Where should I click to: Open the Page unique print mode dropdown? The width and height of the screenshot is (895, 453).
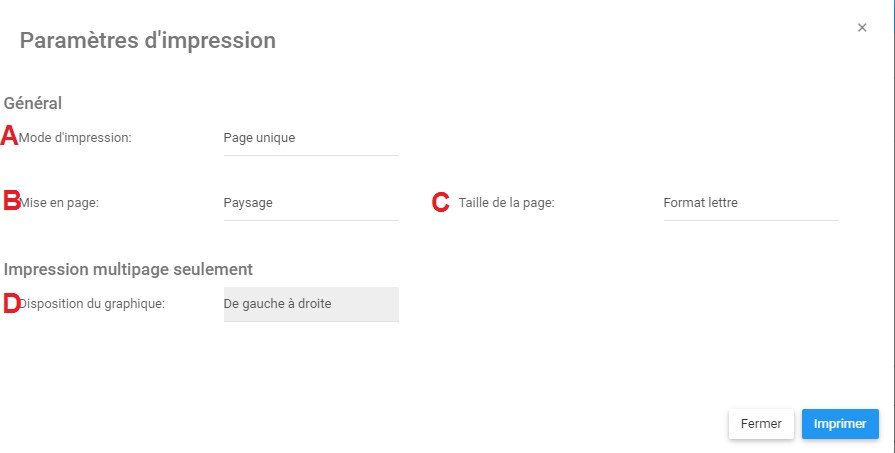310,138
